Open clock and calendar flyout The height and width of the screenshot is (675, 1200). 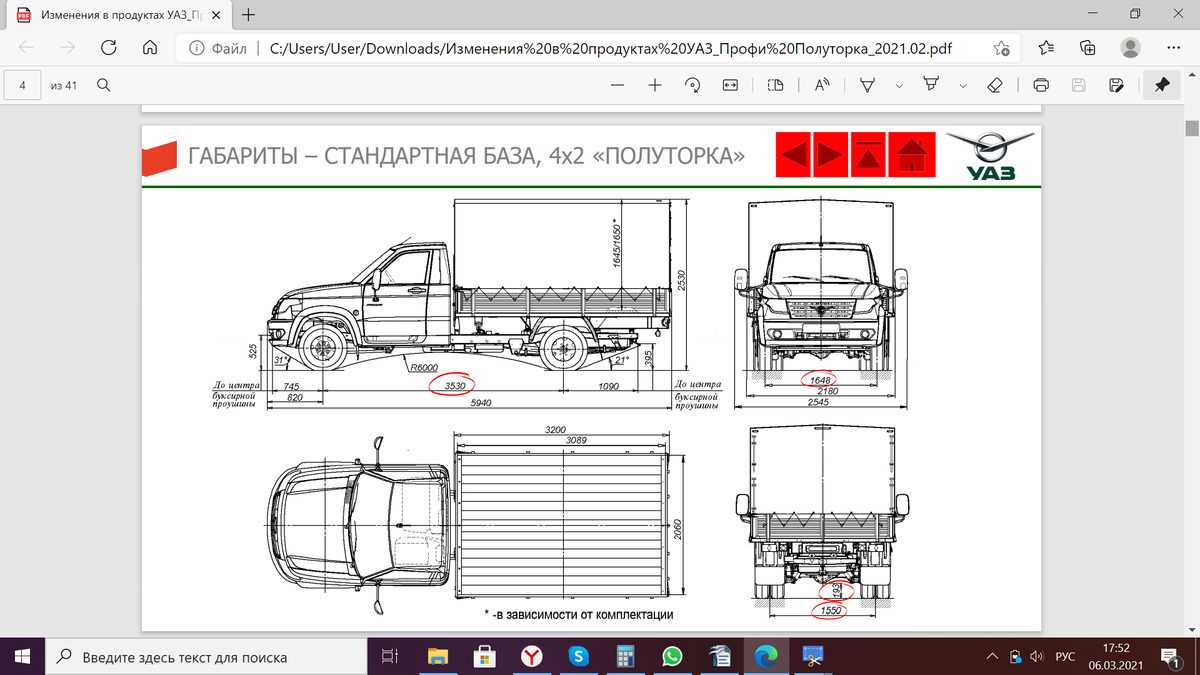[x=1116, y=656]
